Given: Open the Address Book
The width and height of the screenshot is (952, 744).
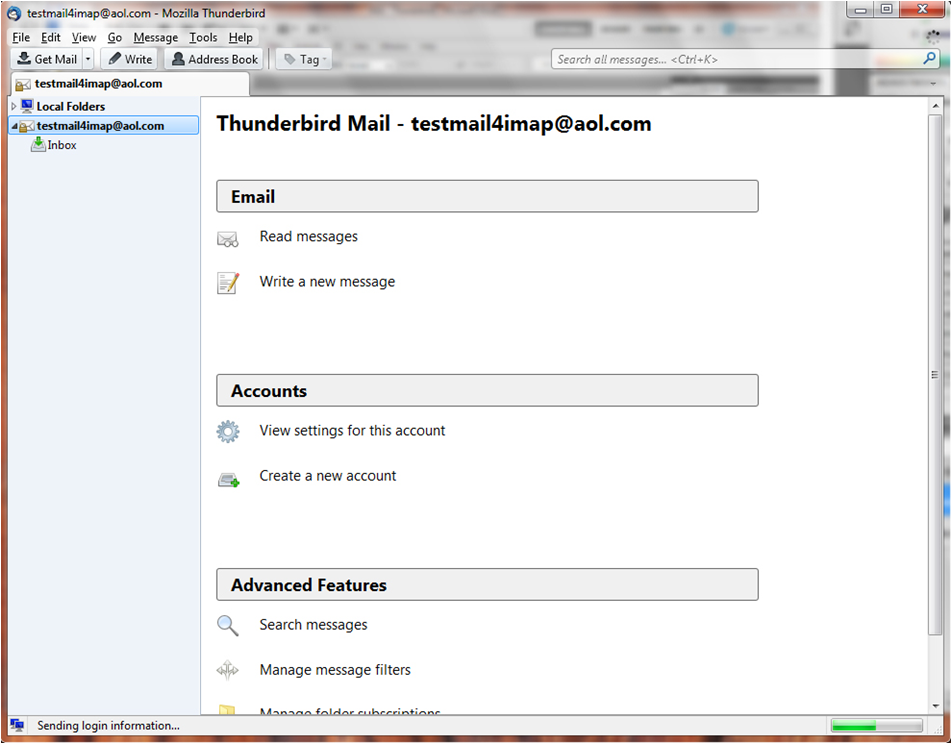Looking at the screenshot, I should (215, 59).
